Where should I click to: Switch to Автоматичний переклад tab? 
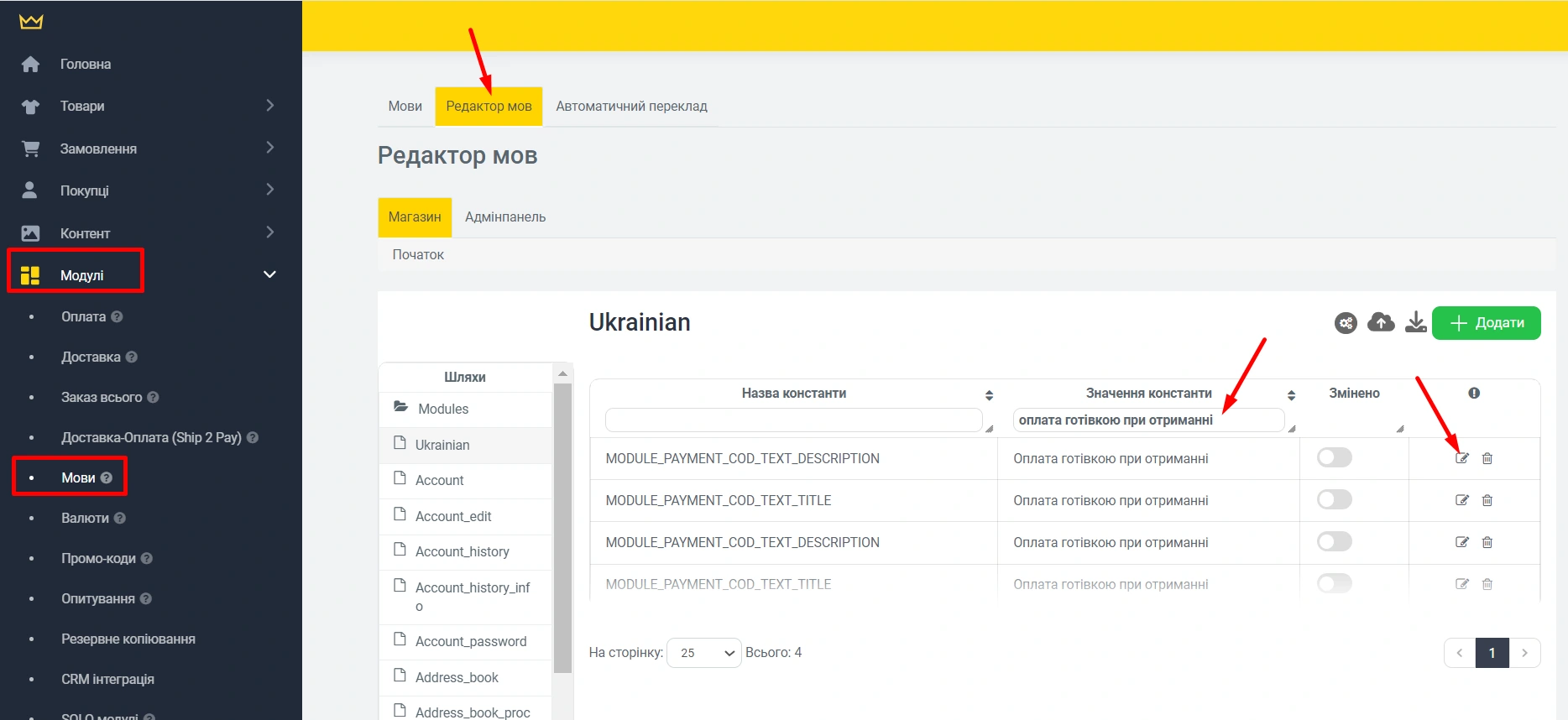tap(631, 107)
